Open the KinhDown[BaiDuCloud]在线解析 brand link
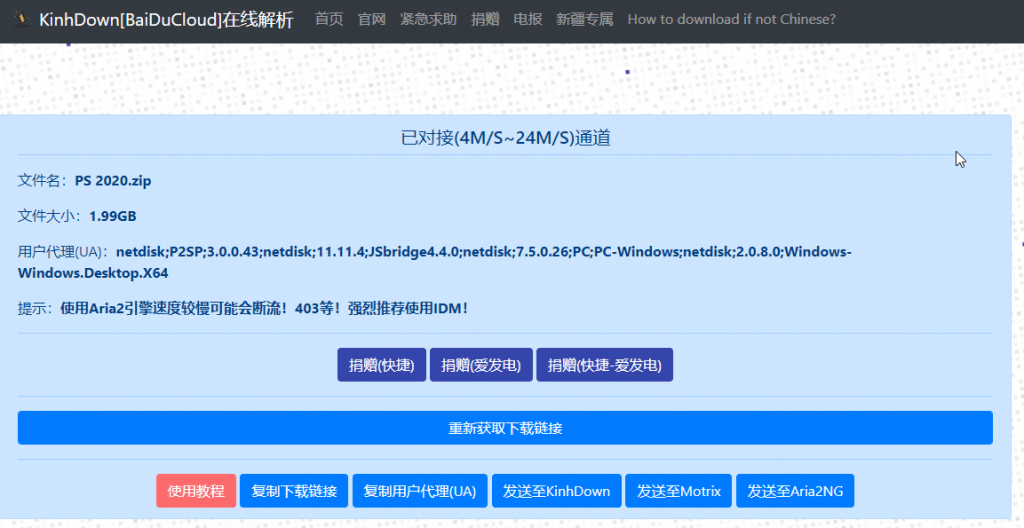This screenshot has height=528, width=1024. coord(166,20)
